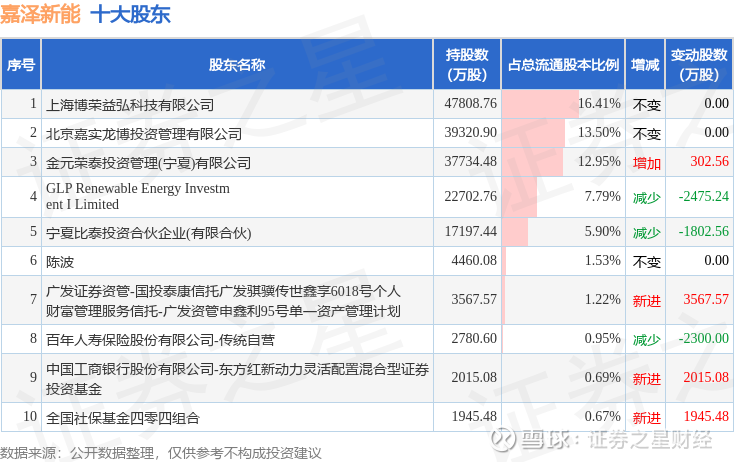Click the 中国工商银行 东方红新动力 fund entry
The width and height of the screenshot is (734, 462).
pos(237,379)
